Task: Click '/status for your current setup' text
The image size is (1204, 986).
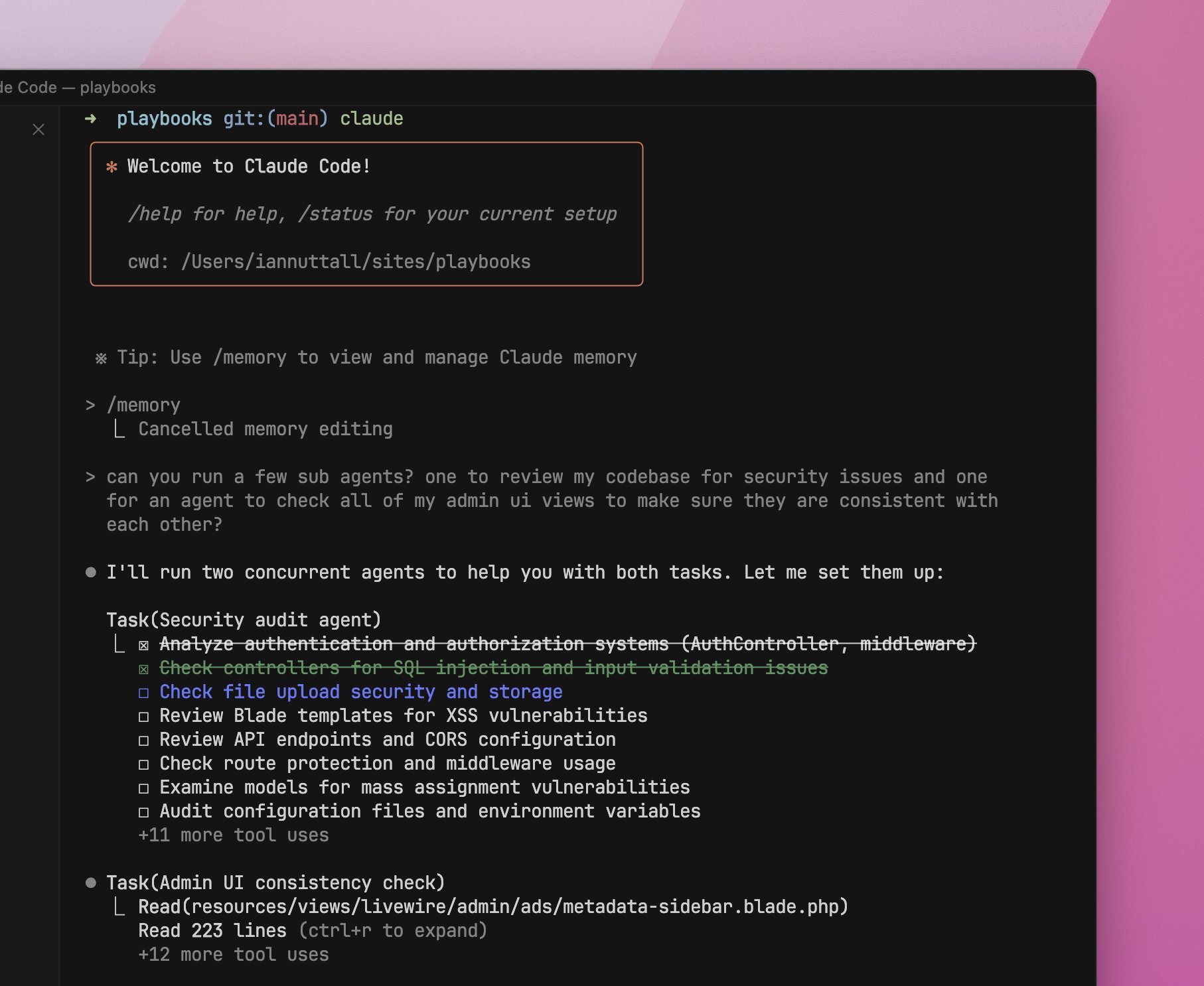Action: [x=457, y=214]
